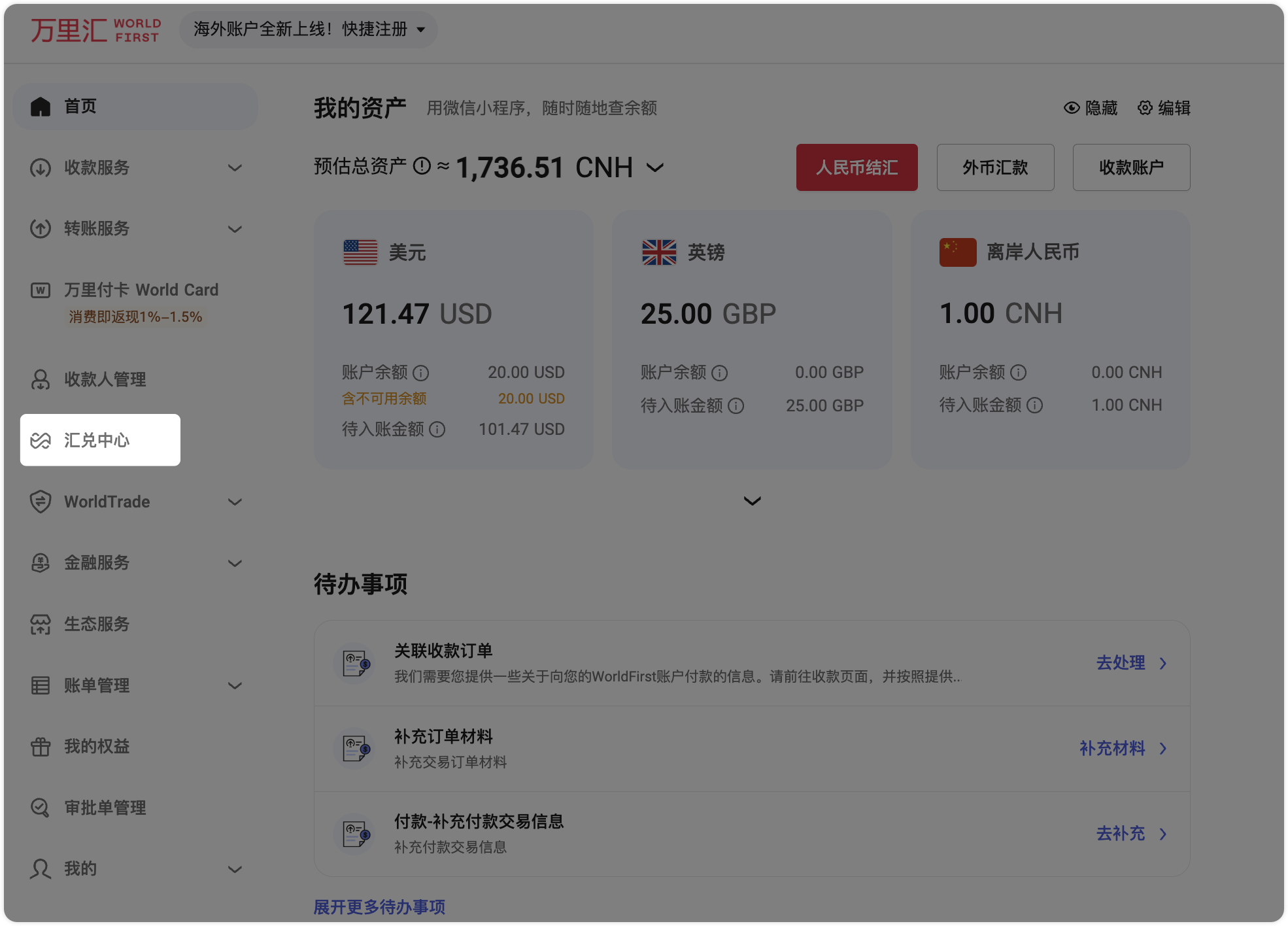Open 生态服务 in the sidebar
1288x926 pixels.
[96, 624]
